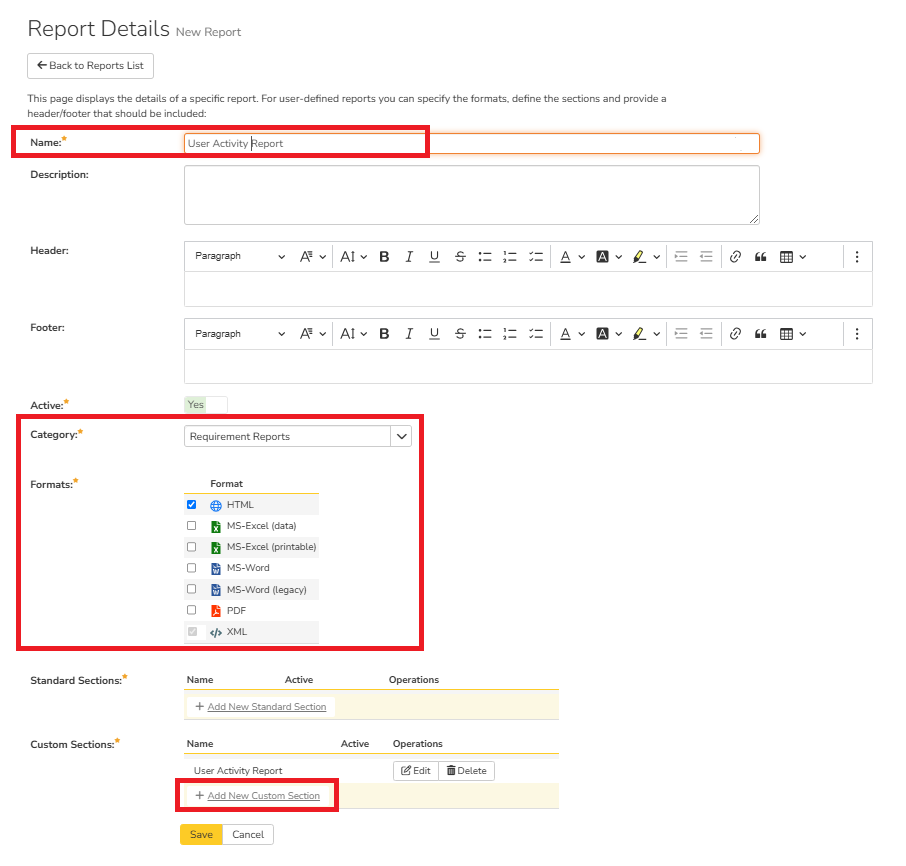
Task: Click Back to Reports List button
Action: pyautogui.click(x=90, y=66)
